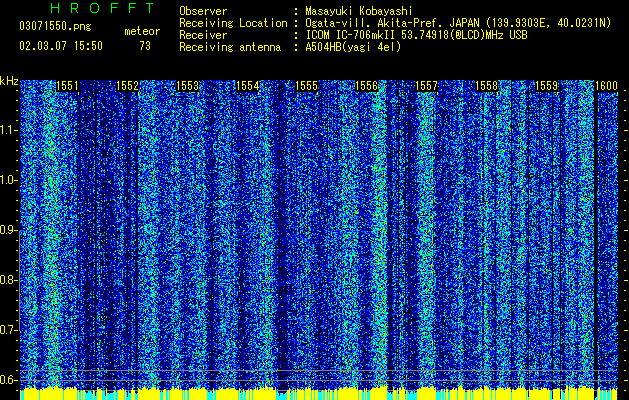Select the filename 03071550.png
629x400 pixels.
click(55, 26)
